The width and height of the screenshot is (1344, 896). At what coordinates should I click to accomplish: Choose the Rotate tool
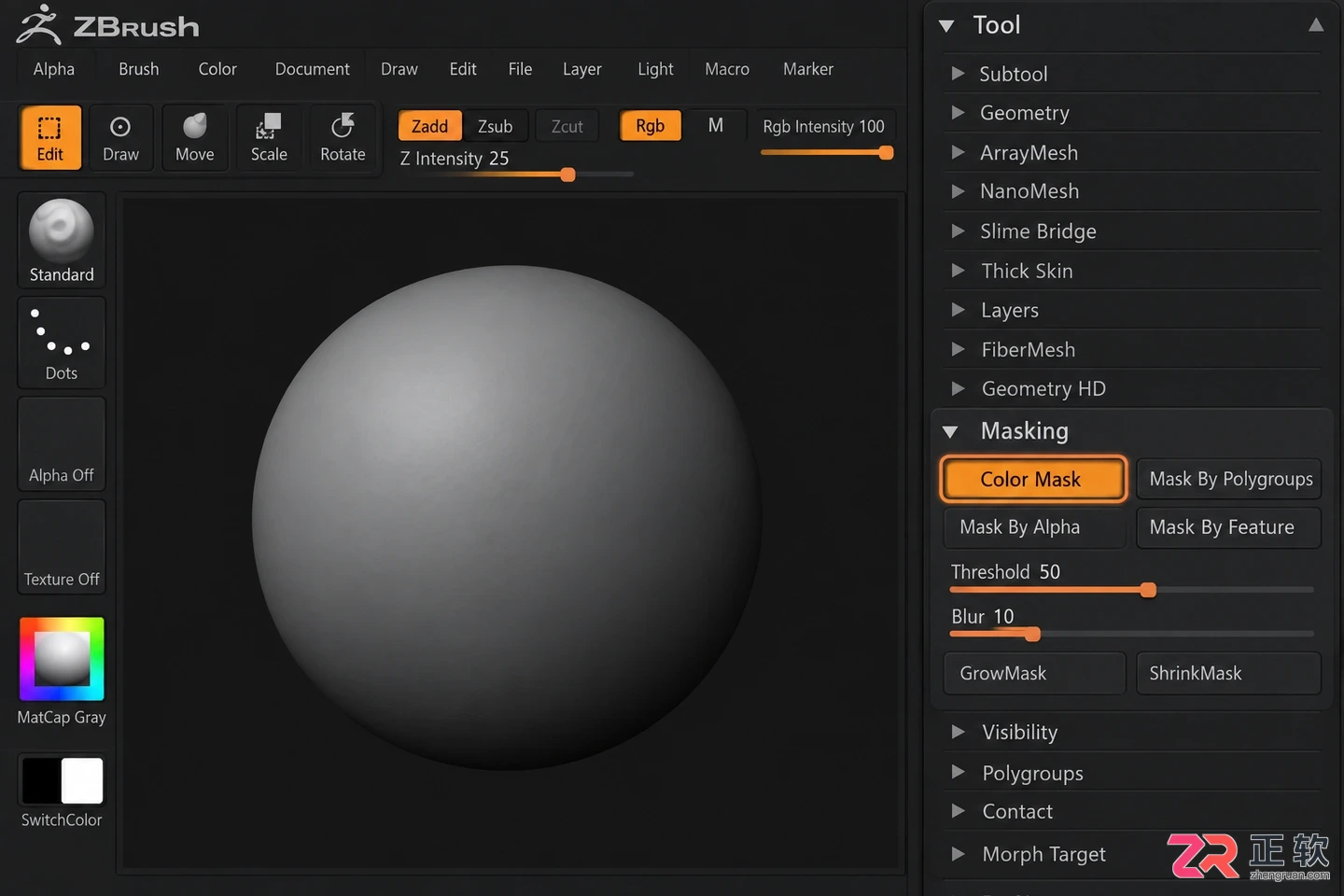point(343,137)
